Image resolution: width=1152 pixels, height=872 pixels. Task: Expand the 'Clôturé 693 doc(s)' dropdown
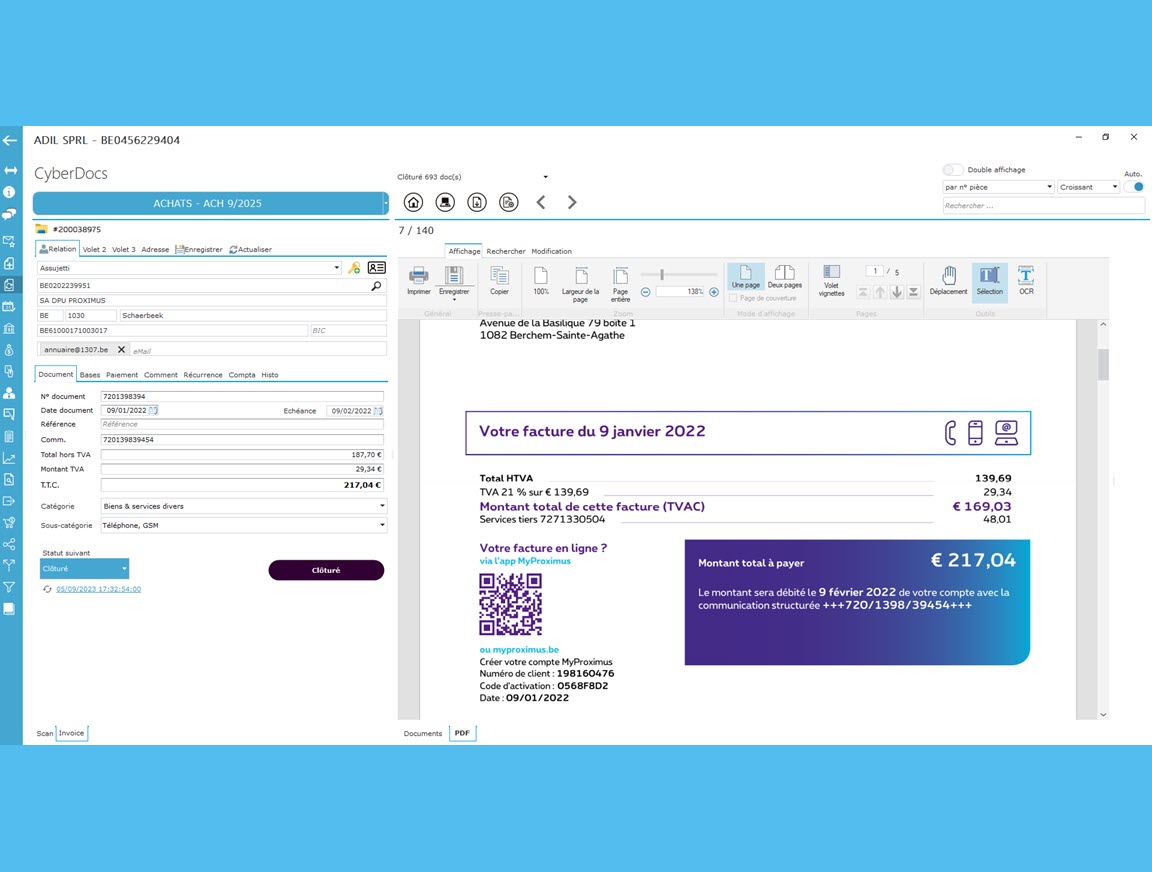coord(545,177)
